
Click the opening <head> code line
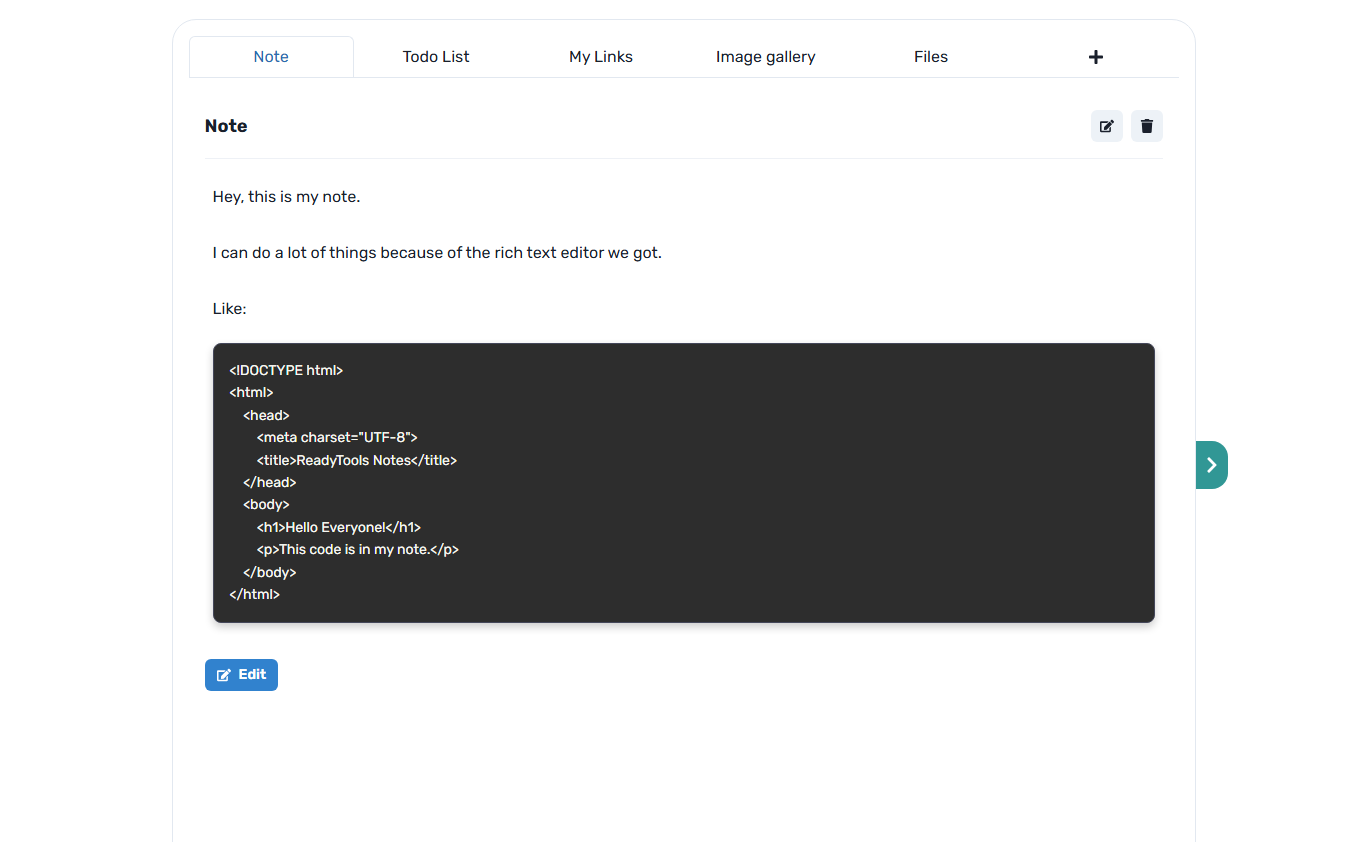tap(266, 415)
